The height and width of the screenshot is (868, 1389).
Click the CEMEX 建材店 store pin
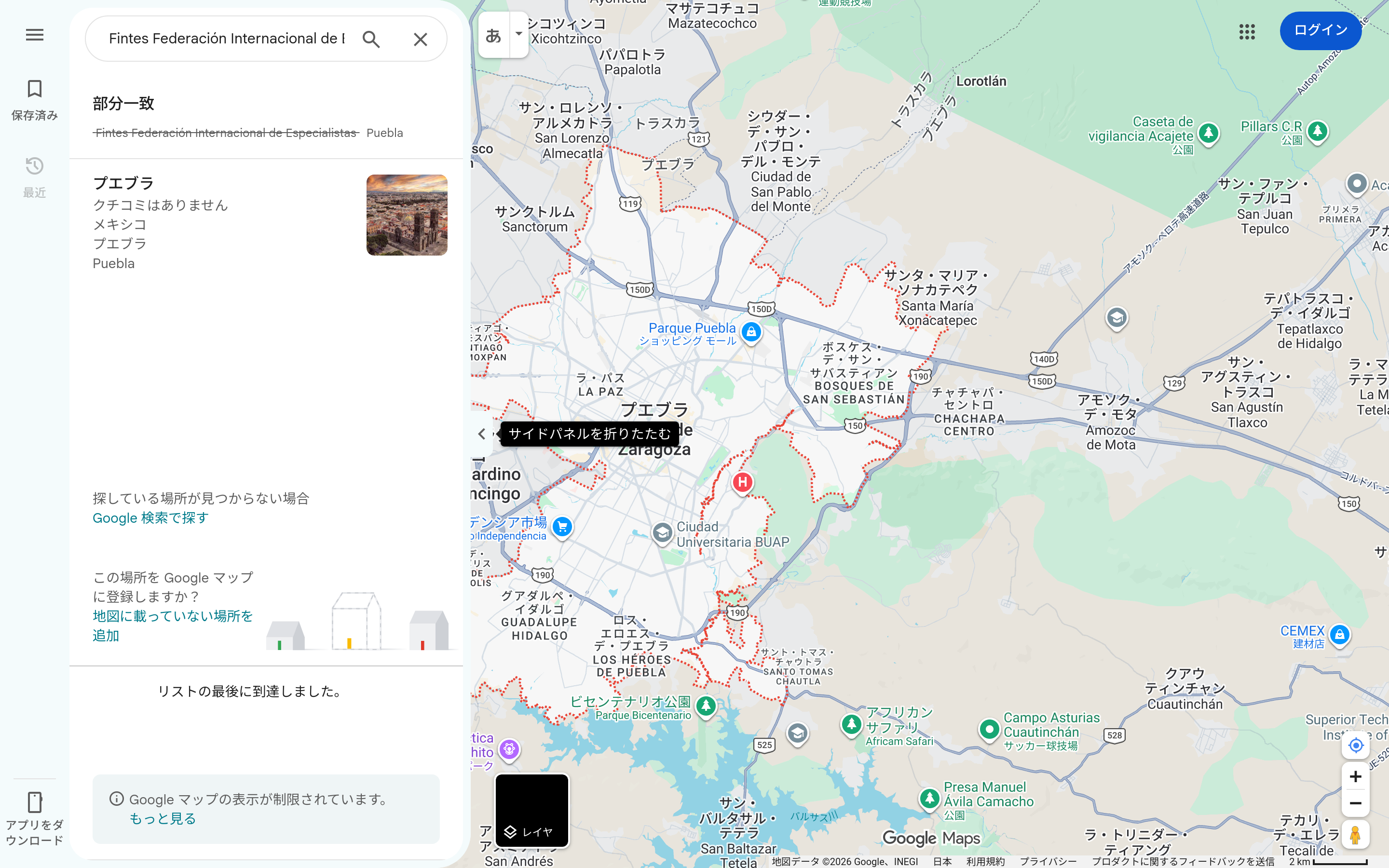click(1340, 636)
